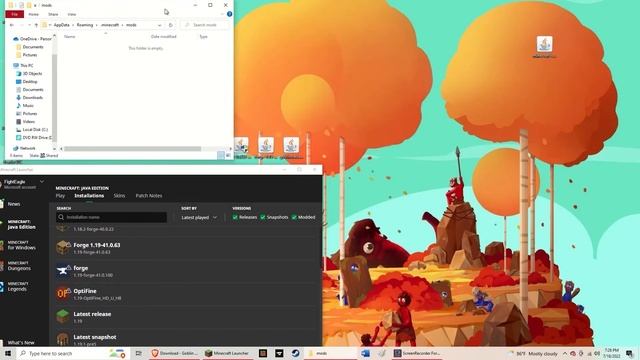Click the forge anvil installation icon
The width and height of the screenshot is (640, 360).
[x=63, y=271]
